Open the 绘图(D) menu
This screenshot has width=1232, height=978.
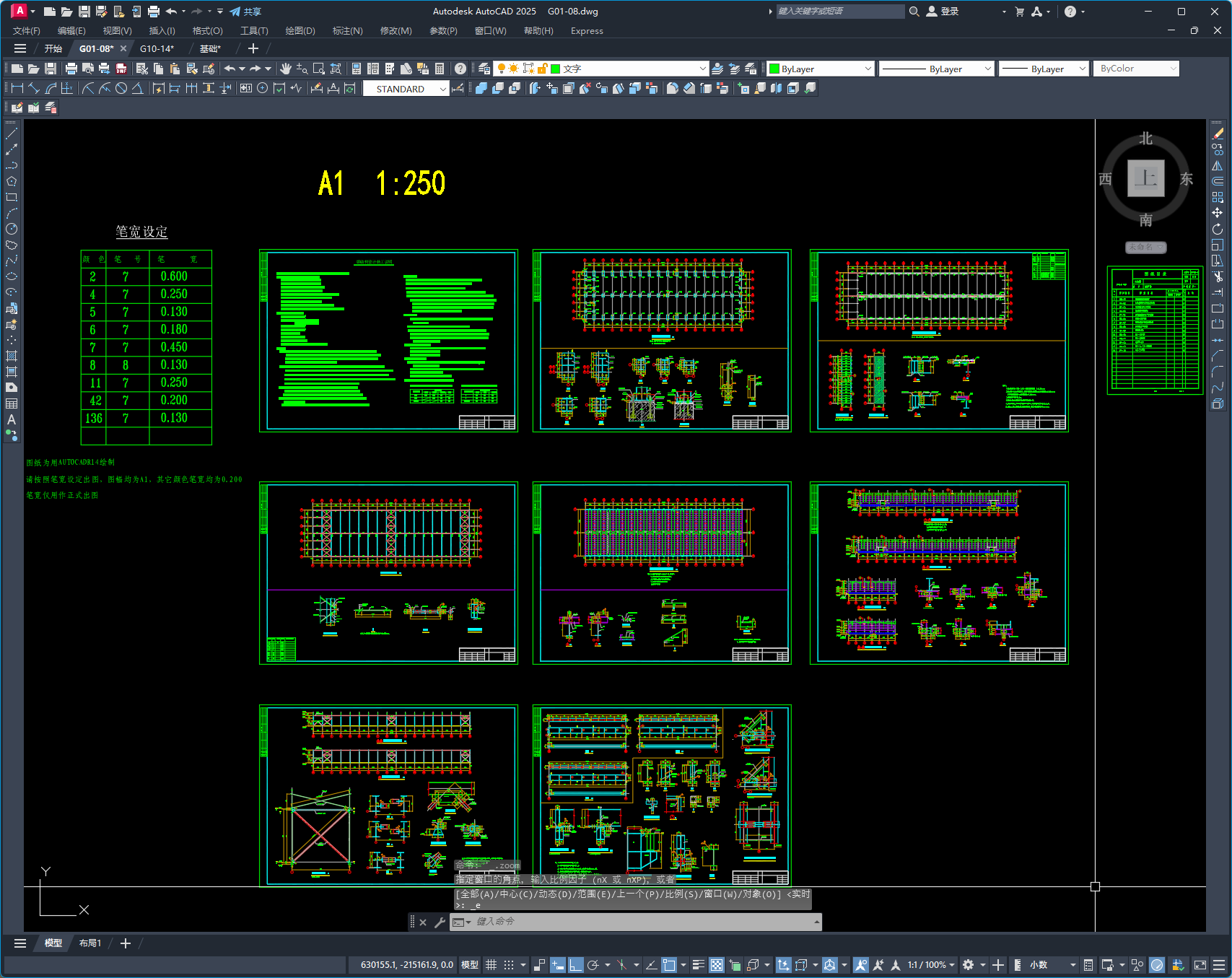300,31
